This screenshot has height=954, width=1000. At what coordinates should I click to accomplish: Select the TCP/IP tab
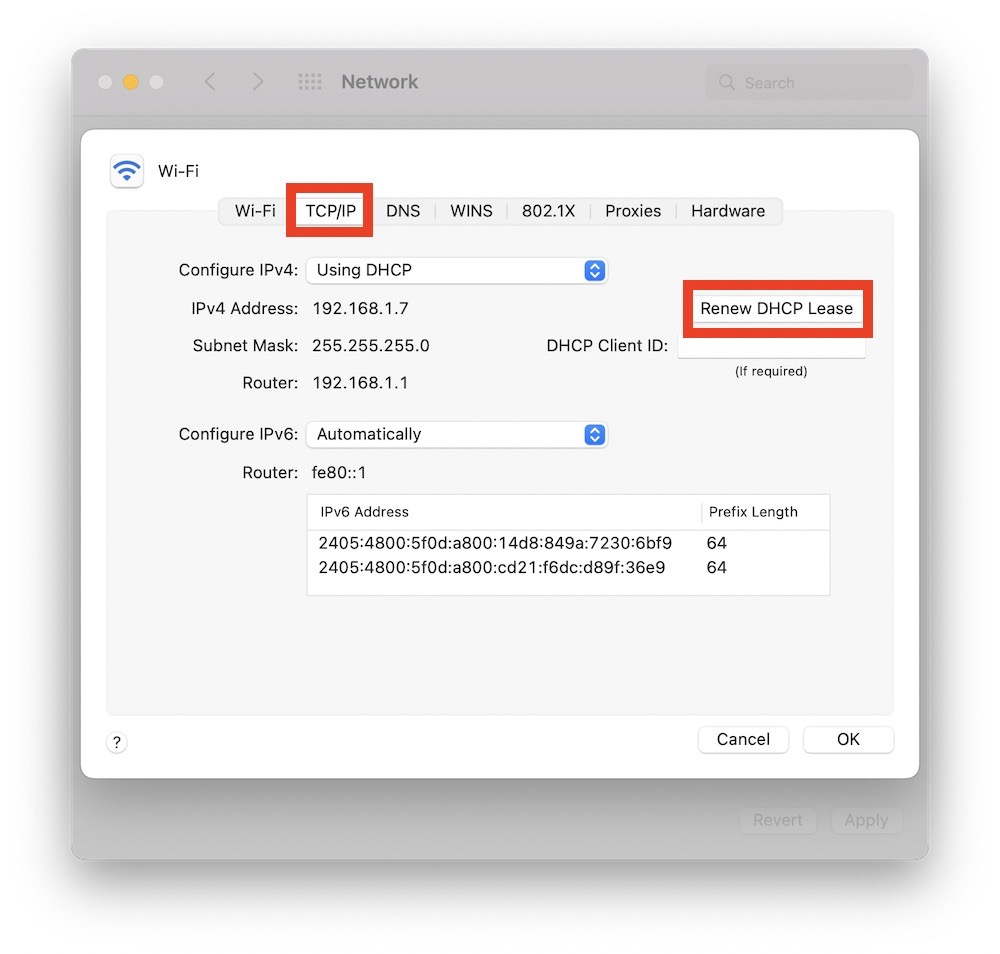[330, 211]
